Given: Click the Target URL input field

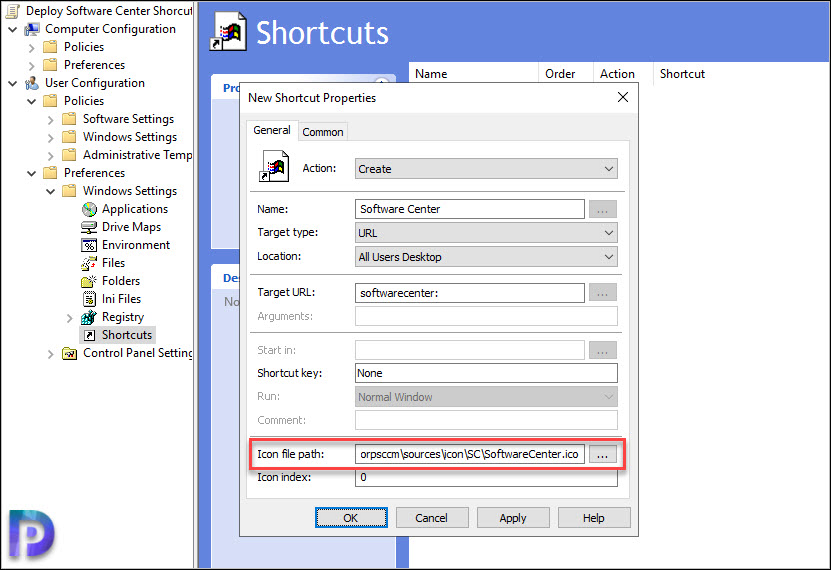Looking at the screenshot, I should pos(470,292).
